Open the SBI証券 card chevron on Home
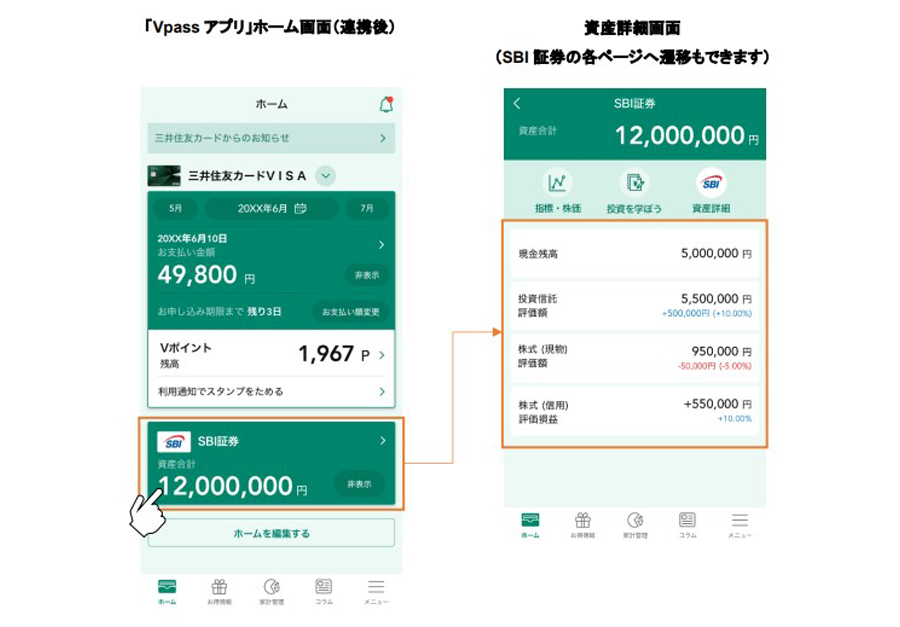The width and height of the screenshot is (900, 627). (x=383, y=440)
